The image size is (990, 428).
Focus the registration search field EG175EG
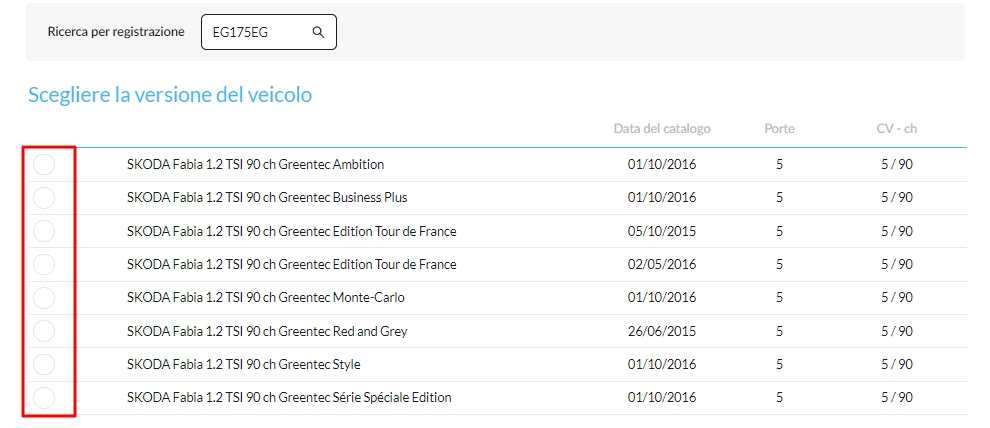[269, 32]
